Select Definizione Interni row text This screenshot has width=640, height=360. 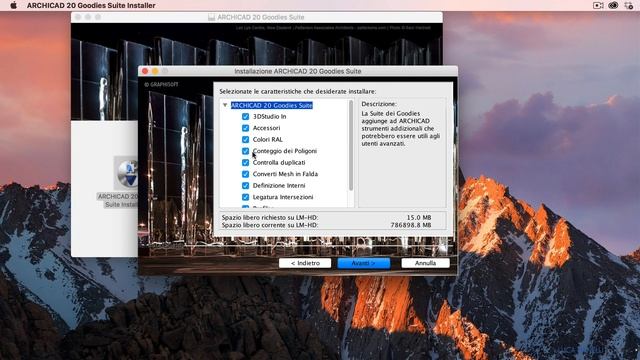pyautogui.click(x=279, y=185)
